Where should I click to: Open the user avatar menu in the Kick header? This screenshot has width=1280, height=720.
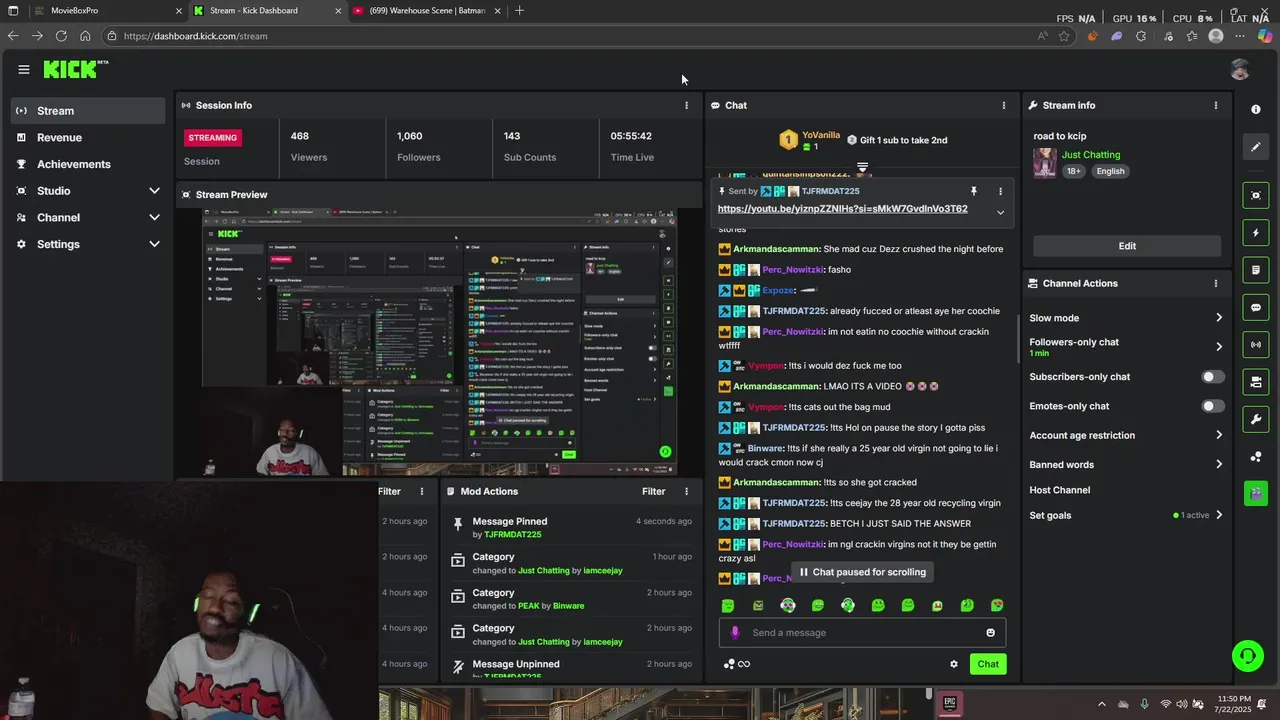click(x=1240, y=69)
